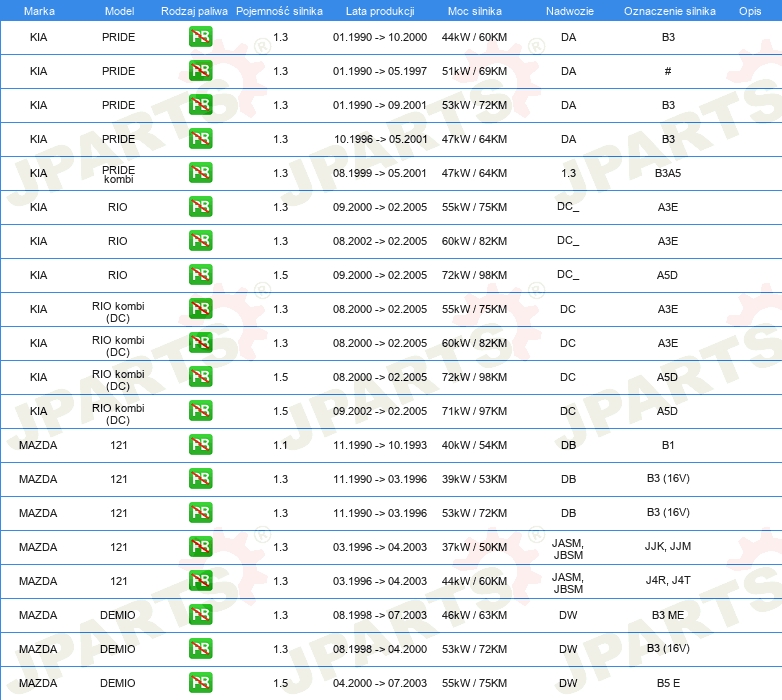Screen dimensions: 782x700
Task: Click fuel icon in KIA PRIDE 51kW row
Action: (x=200, y=71)
